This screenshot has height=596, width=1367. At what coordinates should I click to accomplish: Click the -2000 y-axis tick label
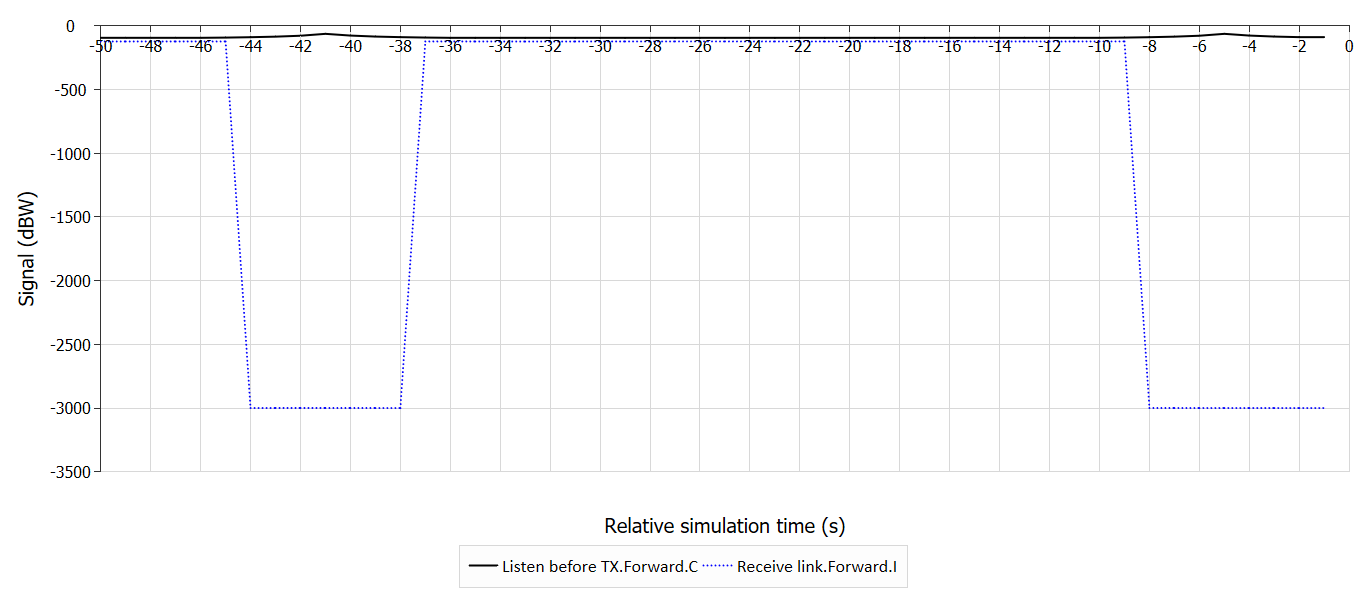point(63,281)
